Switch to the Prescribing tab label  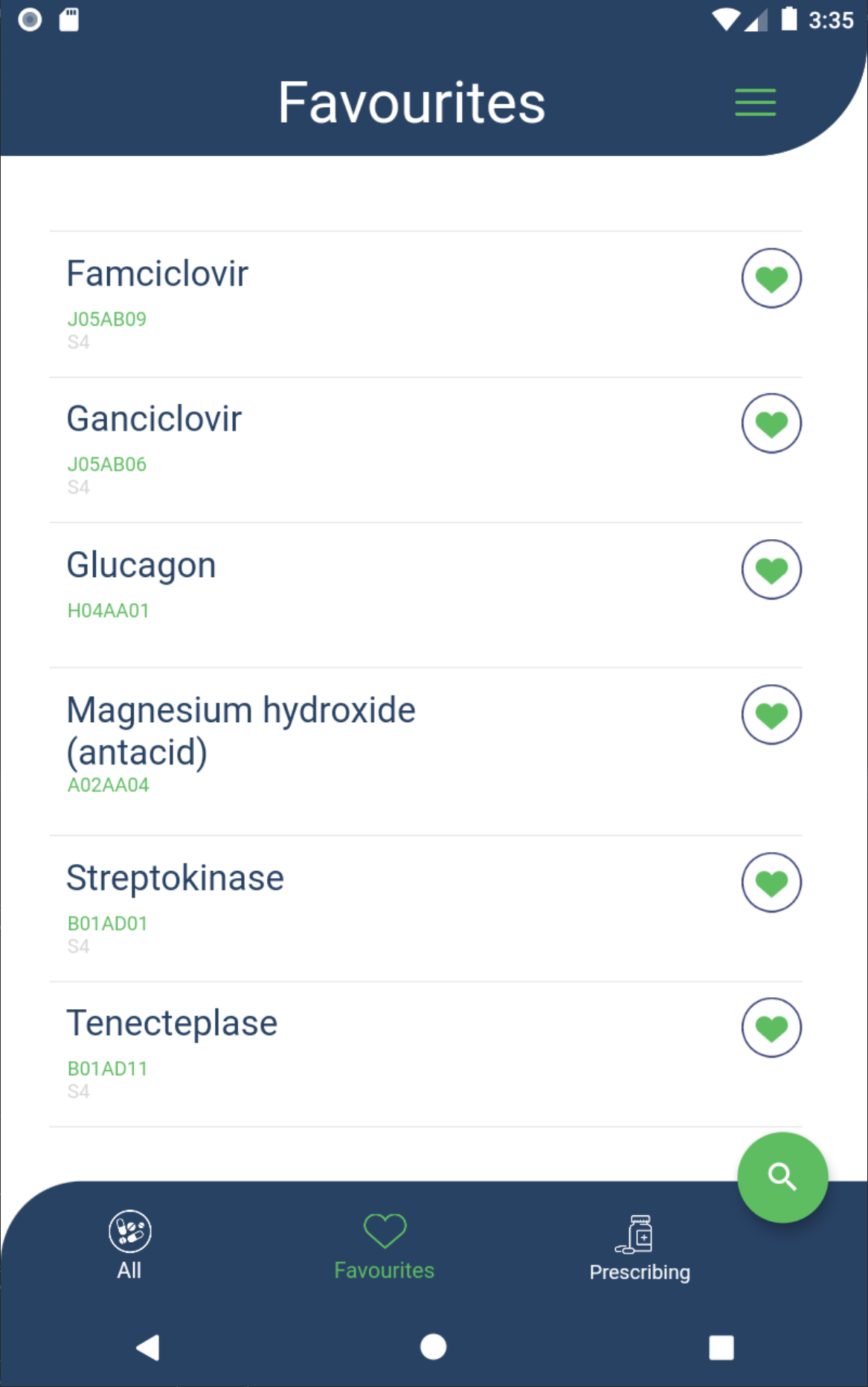tap(640, 1272)
